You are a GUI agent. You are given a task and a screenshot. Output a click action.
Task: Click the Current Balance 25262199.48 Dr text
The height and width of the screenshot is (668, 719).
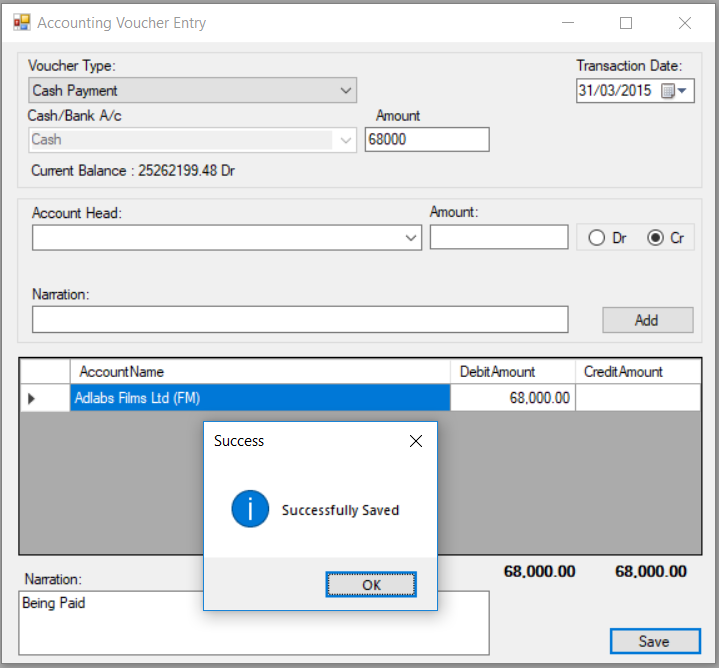(133, 171)
